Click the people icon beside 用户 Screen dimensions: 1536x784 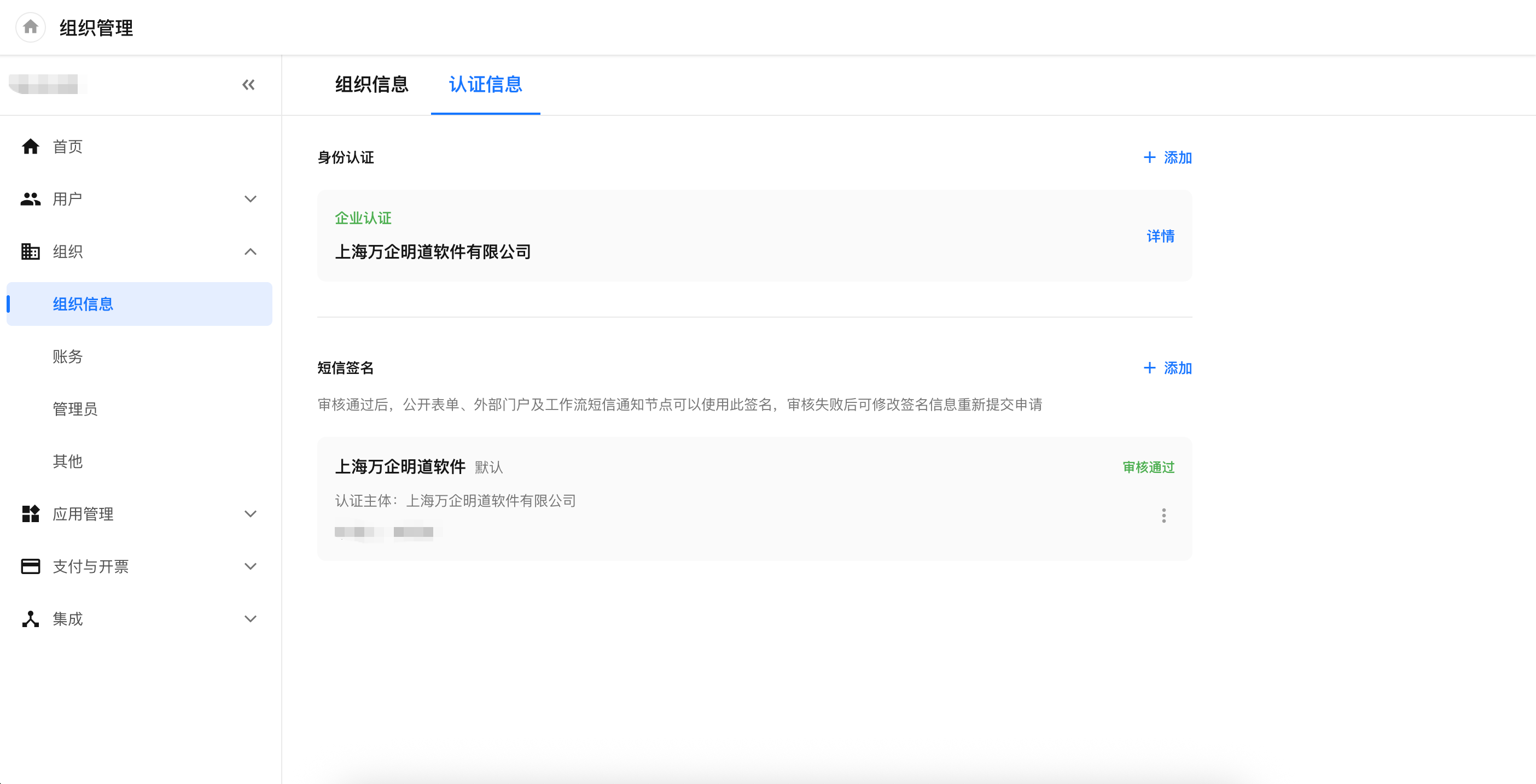click(31, 199)
